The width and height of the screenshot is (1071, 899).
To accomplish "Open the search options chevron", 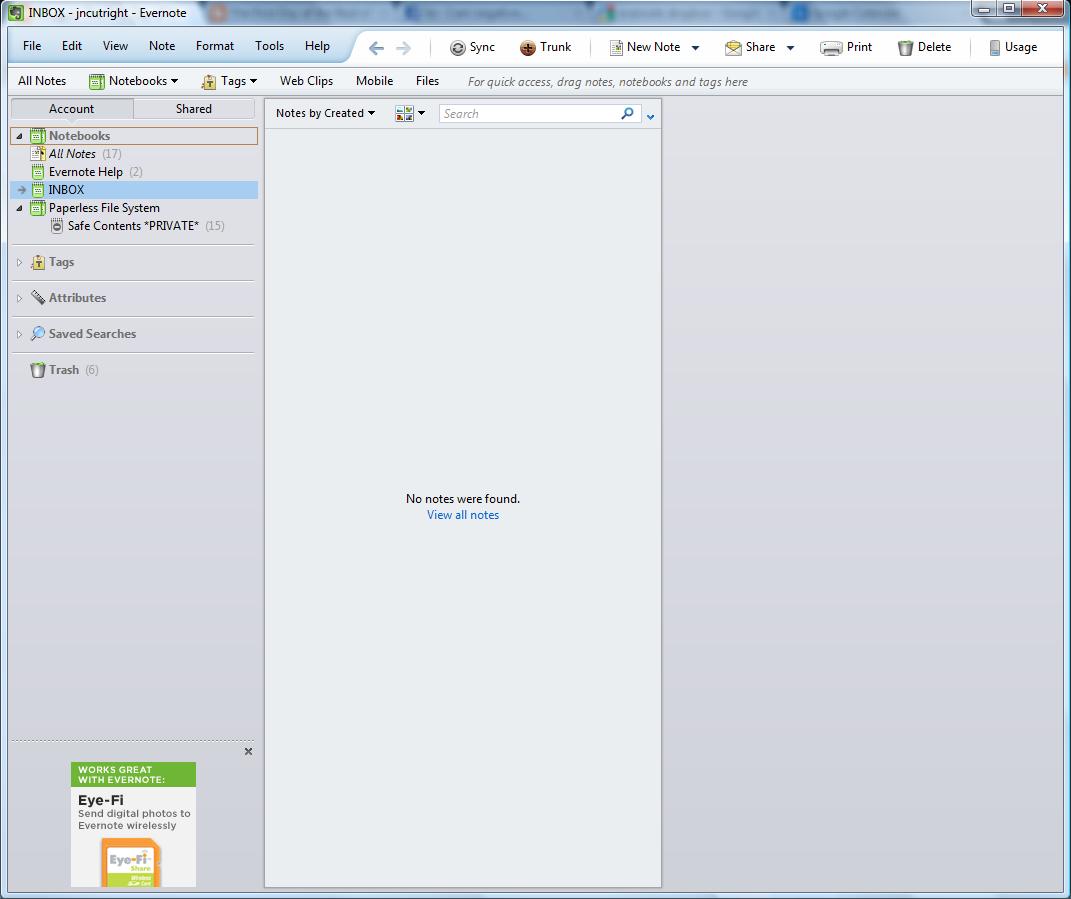I will [650, 116].
